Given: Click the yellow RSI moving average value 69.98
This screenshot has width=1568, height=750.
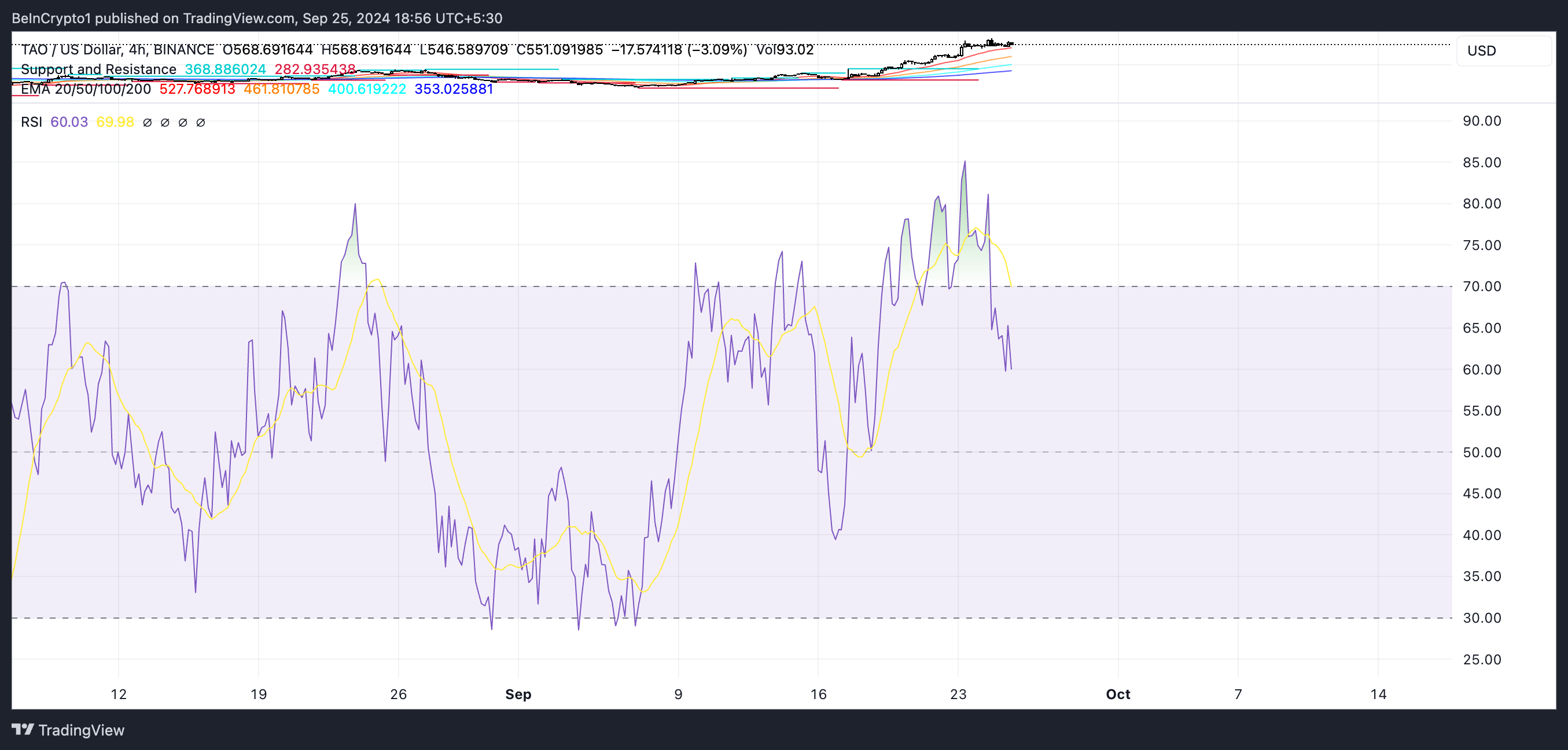Looking at the screenshot, I should pyautogui.click(x=115, y=122).
